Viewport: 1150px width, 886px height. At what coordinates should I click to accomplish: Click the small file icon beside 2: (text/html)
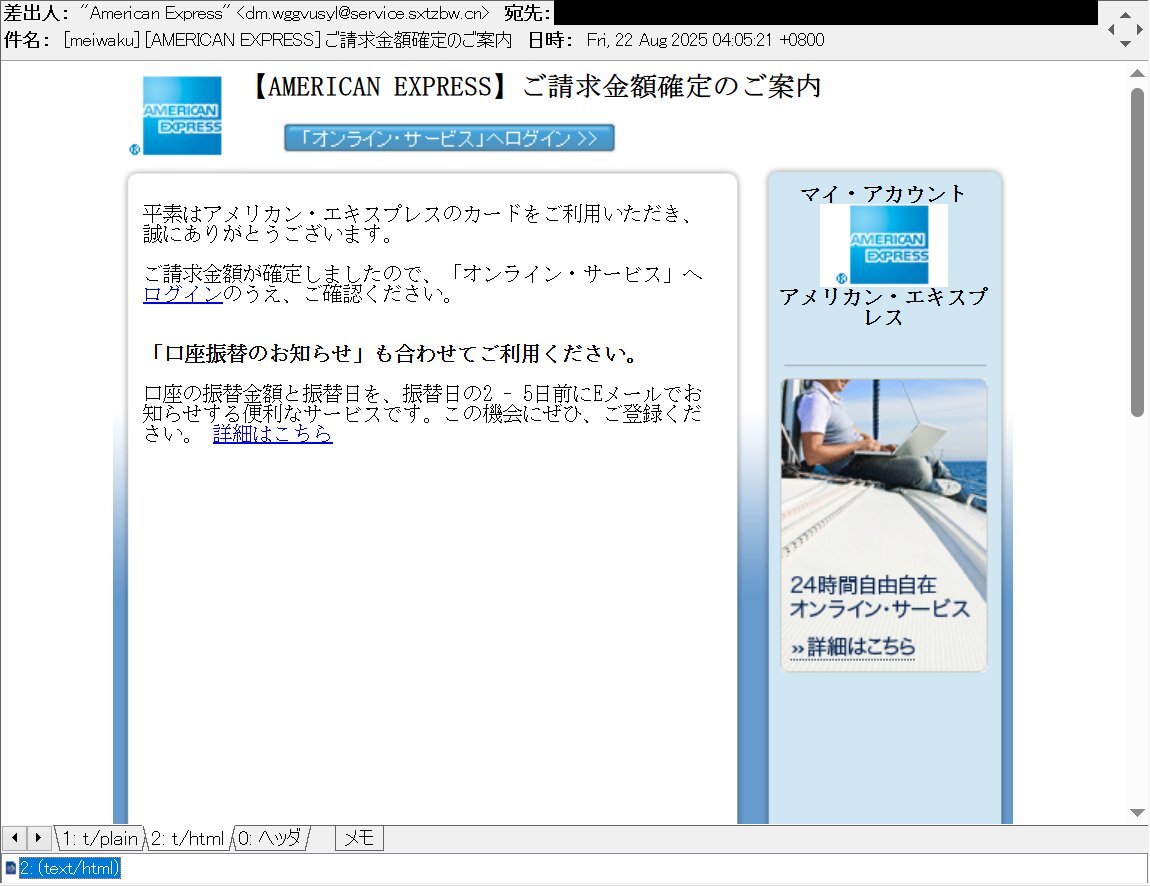[x=10, y=868]
